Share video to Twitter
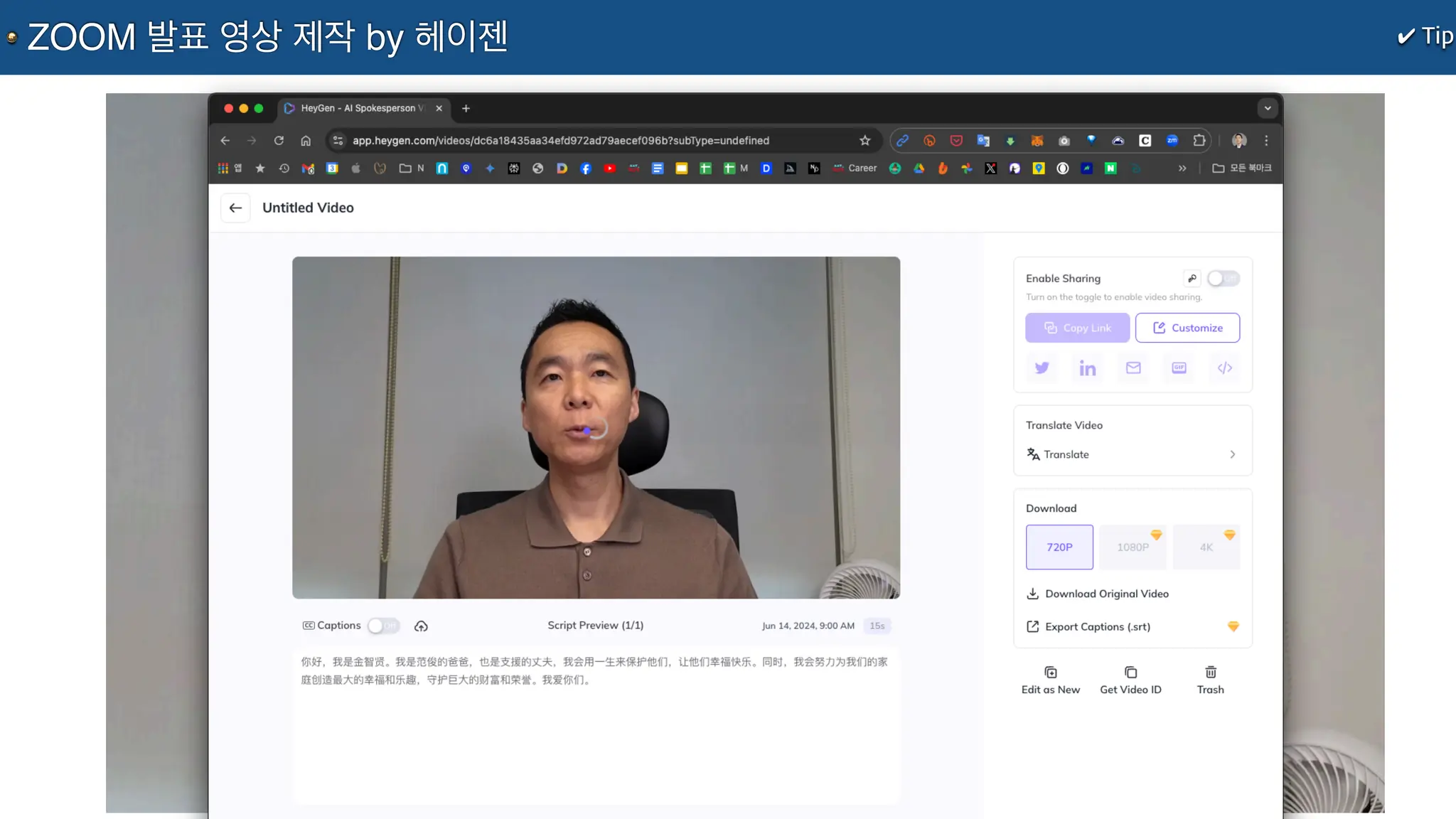 pyautogui.click(x=1042, y=368)
